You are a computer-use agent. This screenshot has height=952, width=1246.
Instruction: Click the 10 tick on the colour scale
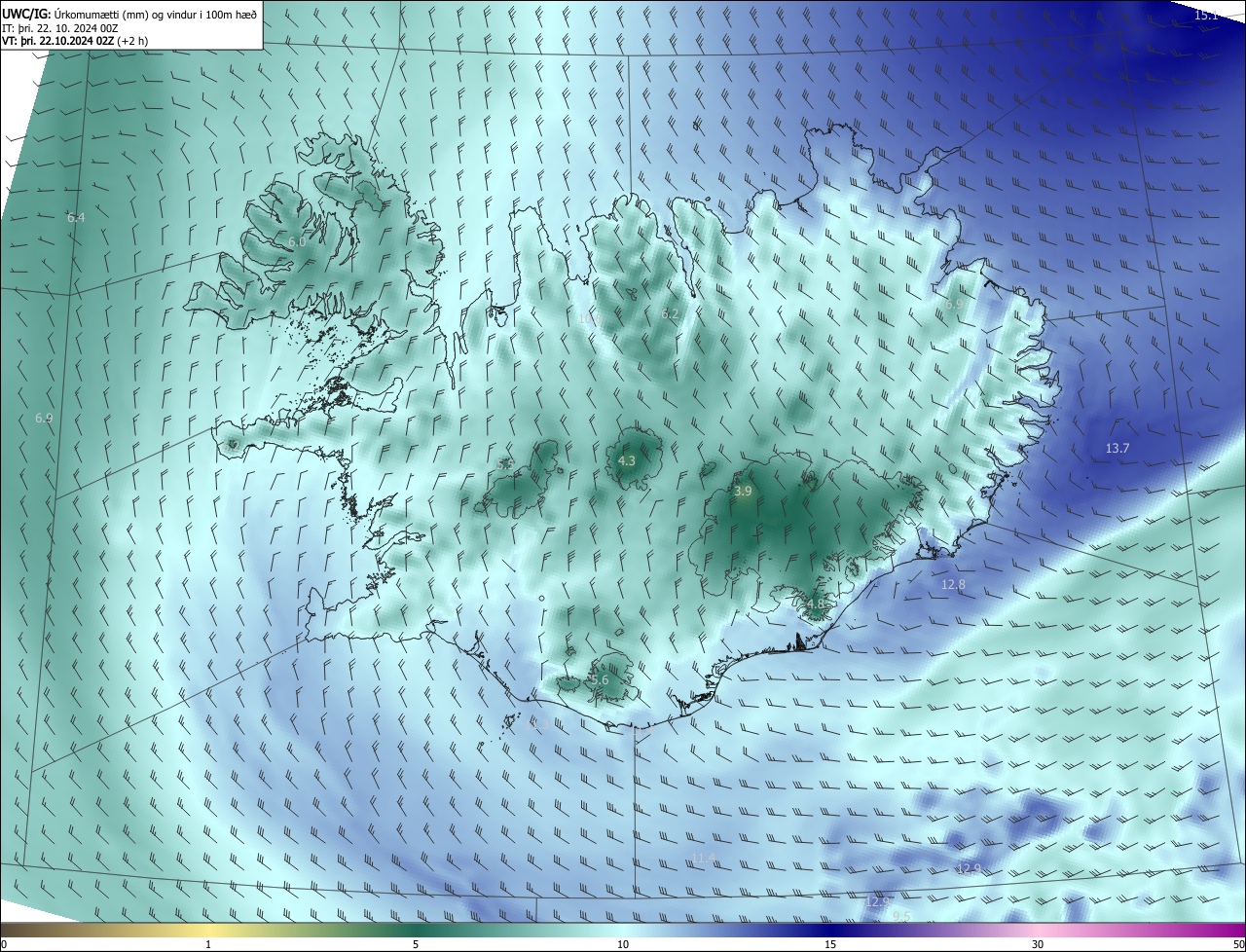(x=623, y=944)
